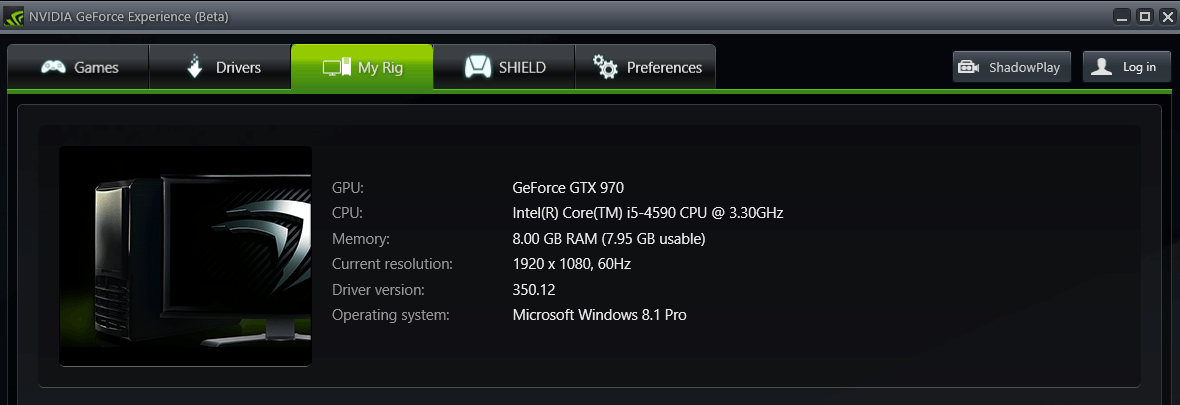Click the Drivers download arrow icon
Screen dimensions: 1180x405
(x=195, y=67)
